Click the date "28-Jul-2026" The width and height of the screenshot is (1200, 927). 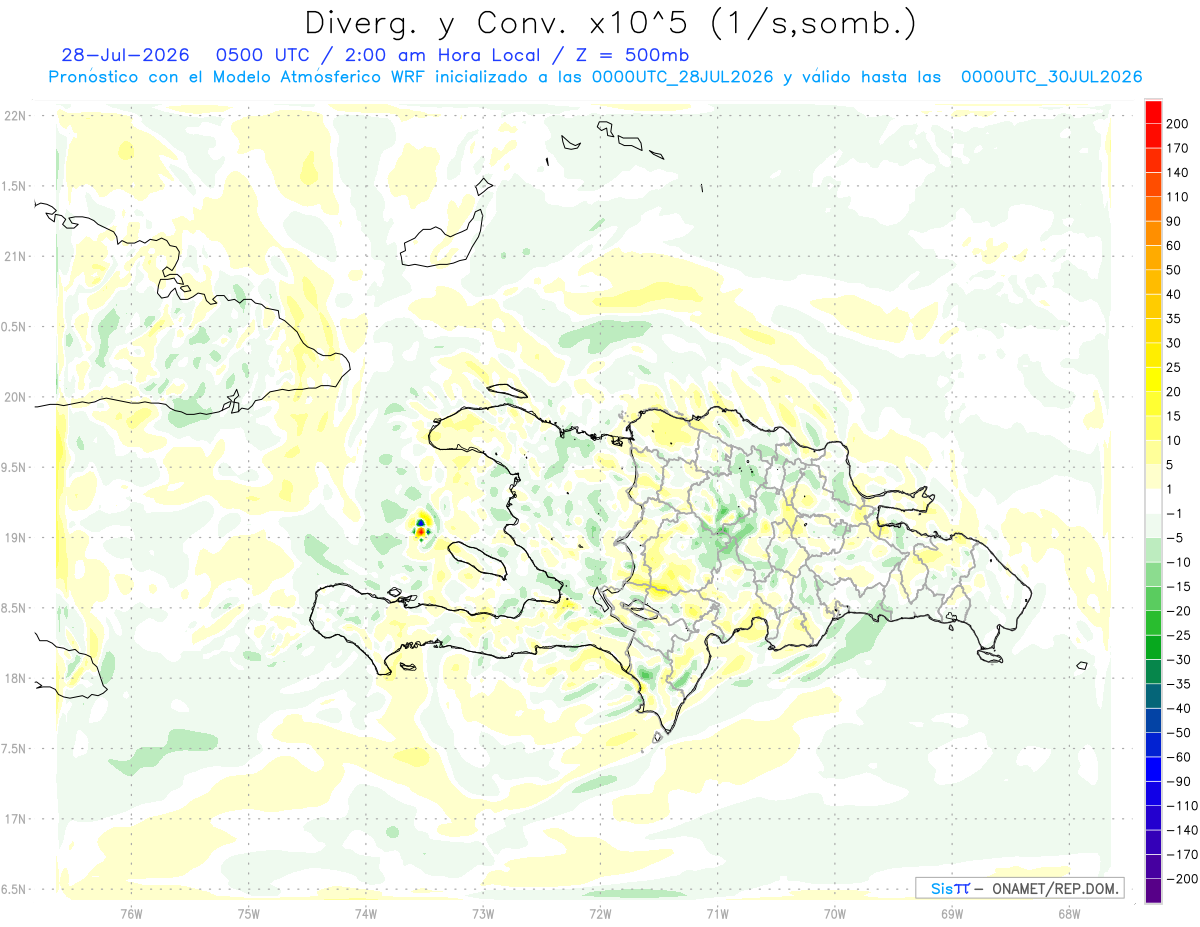[x=124, y=55]
